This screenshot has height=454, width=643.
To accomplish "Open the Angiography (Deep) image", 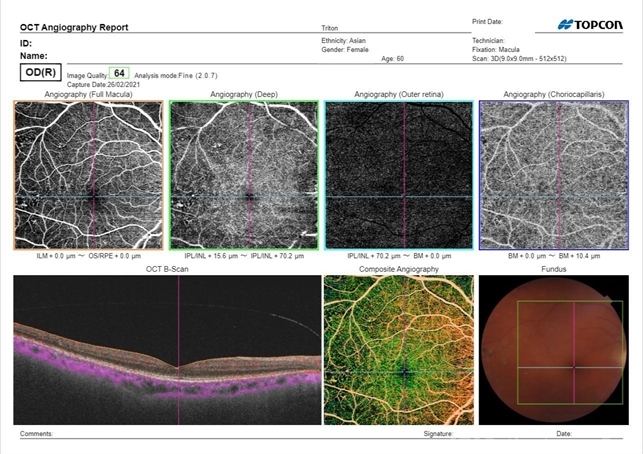I will [244, 174].
